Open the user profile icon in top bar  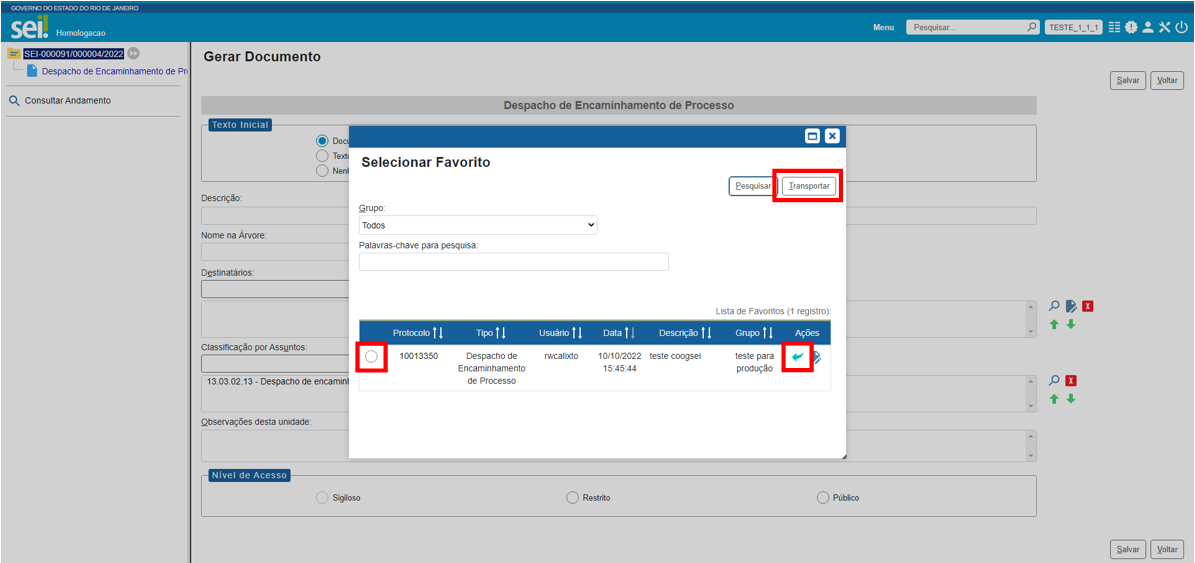pos(1148,27)
